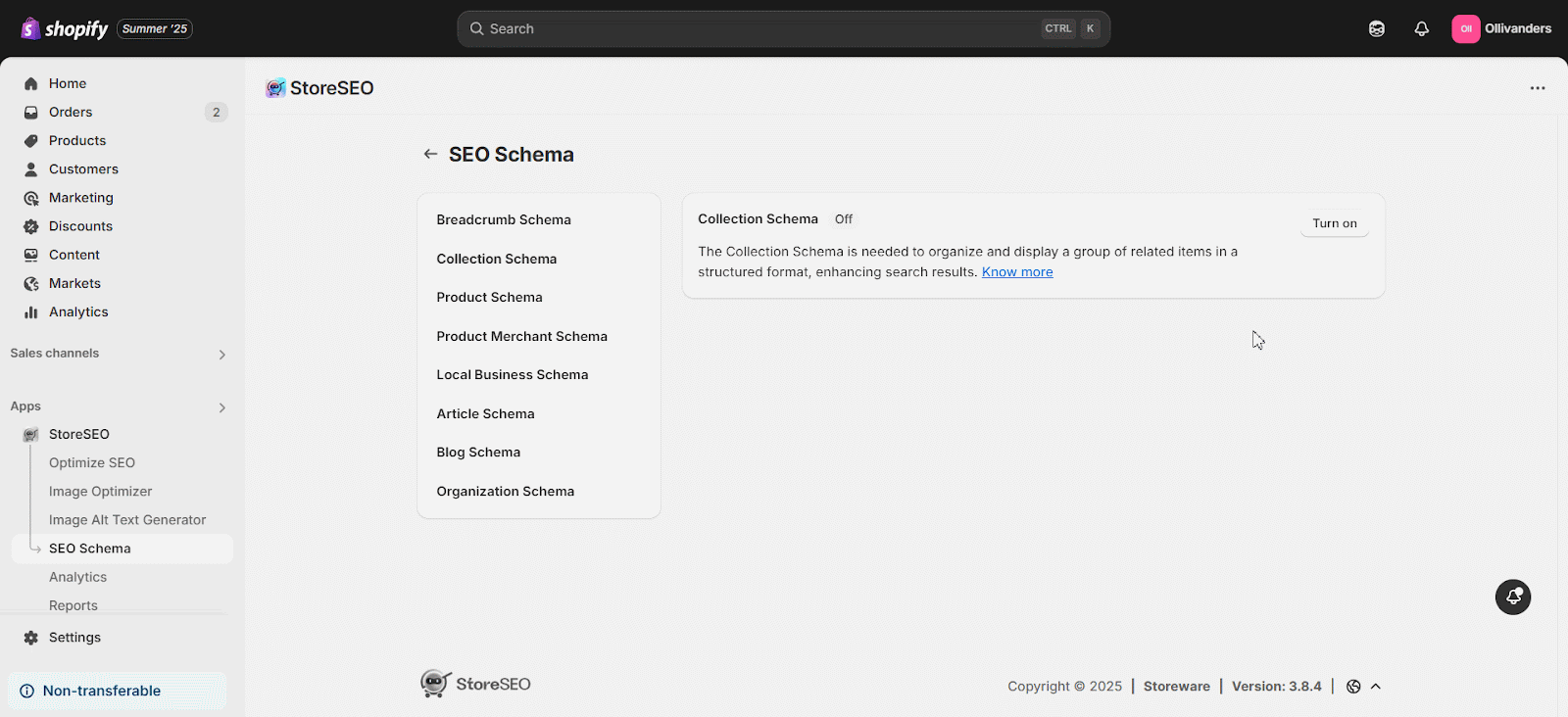Click the Ollivanders avatar icon
Viewport: 1568px width, 717px height.
(x=1466, y=28)
